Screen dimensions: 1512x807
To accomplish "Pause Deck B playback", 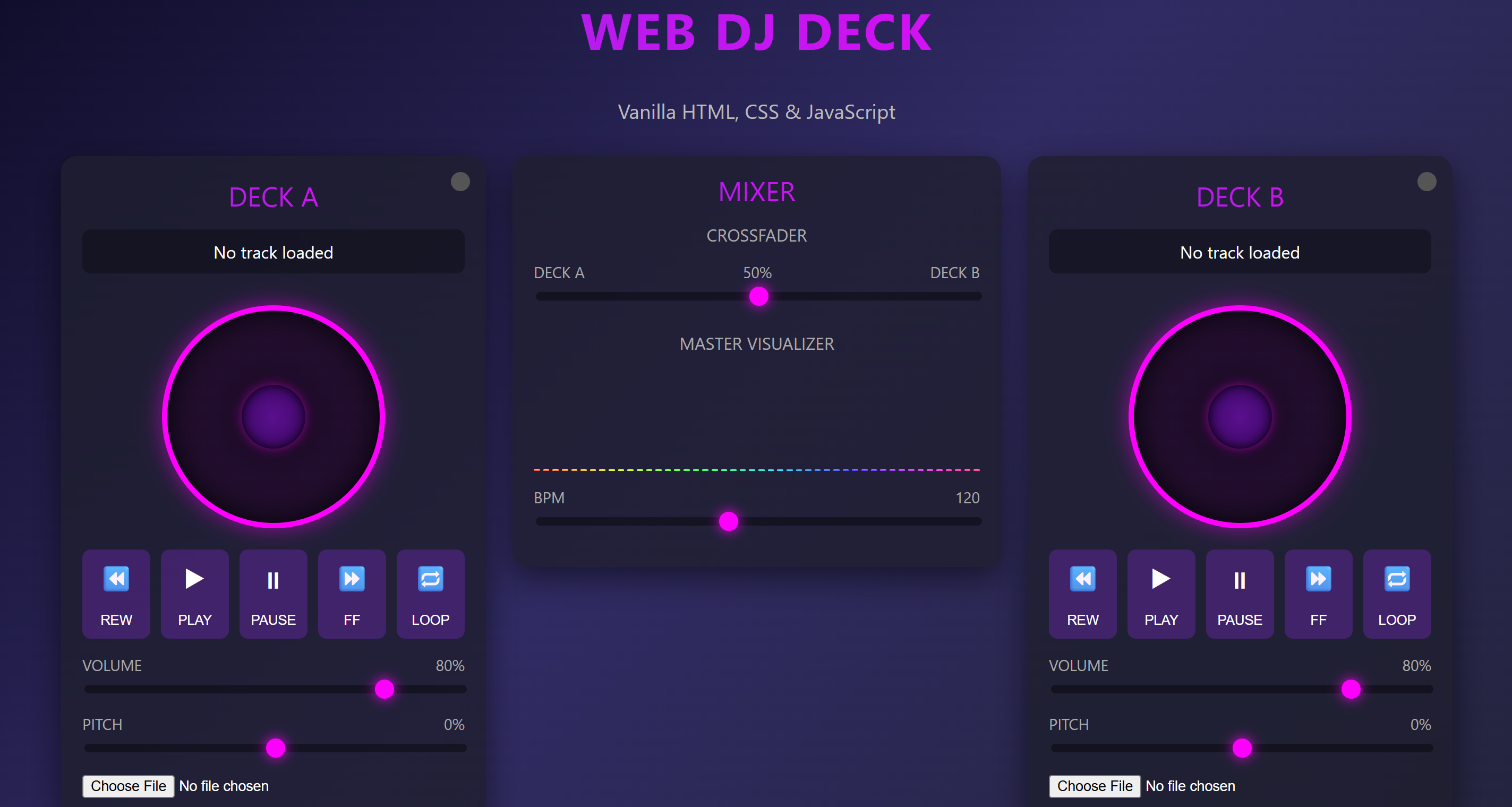I will click(x=1239, y=594).
